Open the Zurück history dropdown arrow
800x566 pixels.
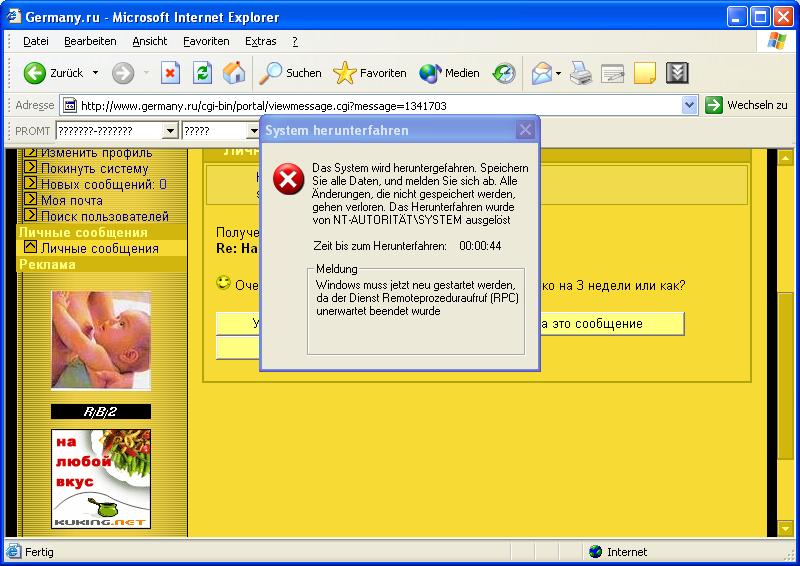[x=95, y=73]
